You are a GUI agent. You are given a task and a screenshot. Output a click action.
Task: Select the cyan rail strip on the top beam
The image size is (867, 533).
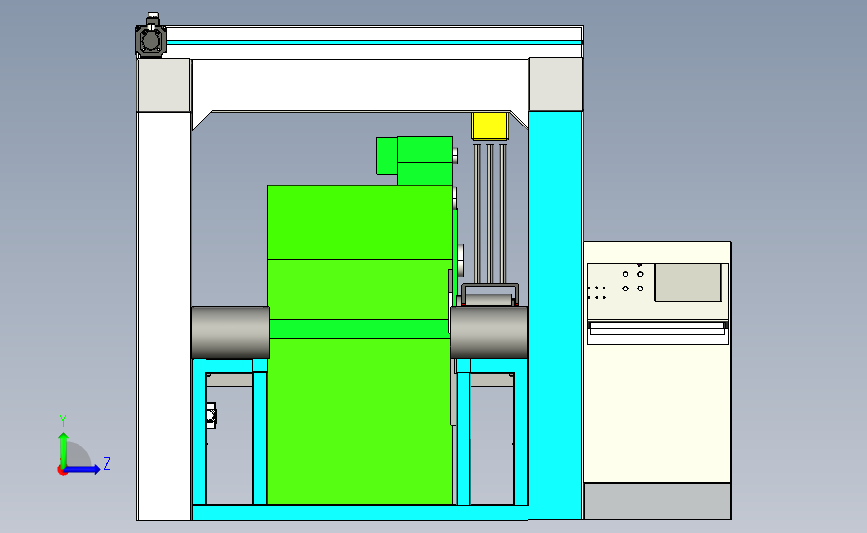pyautogui.click(x=374, y=43)
